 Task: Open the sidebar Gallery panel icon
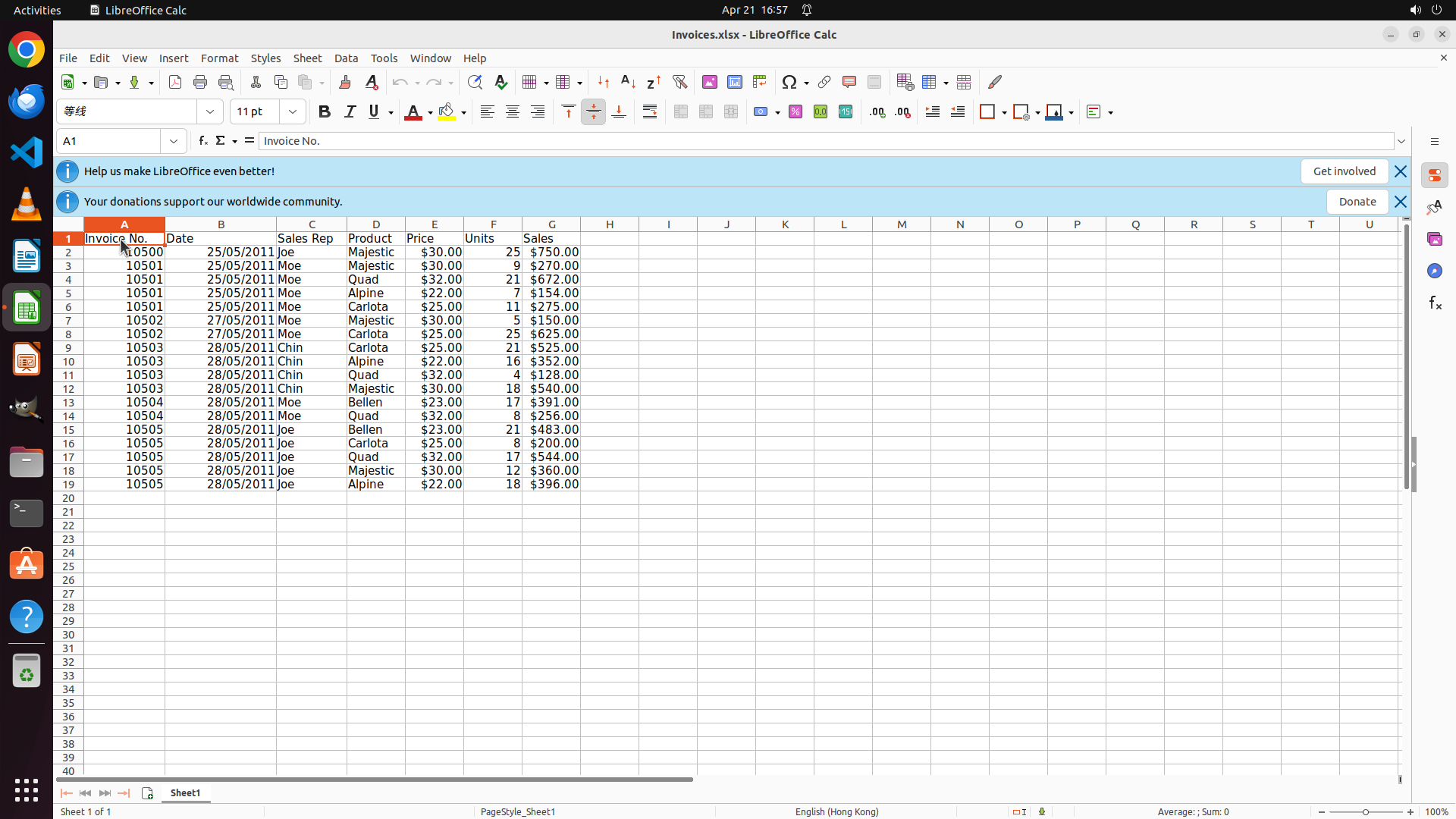tap(1434, 239)
